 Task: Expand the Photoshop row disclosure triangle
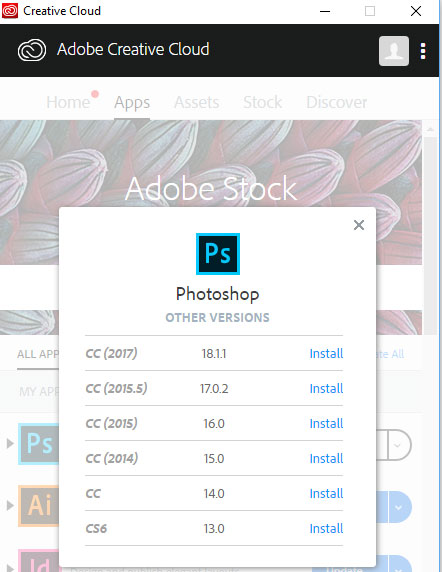[x=10, y=444]
